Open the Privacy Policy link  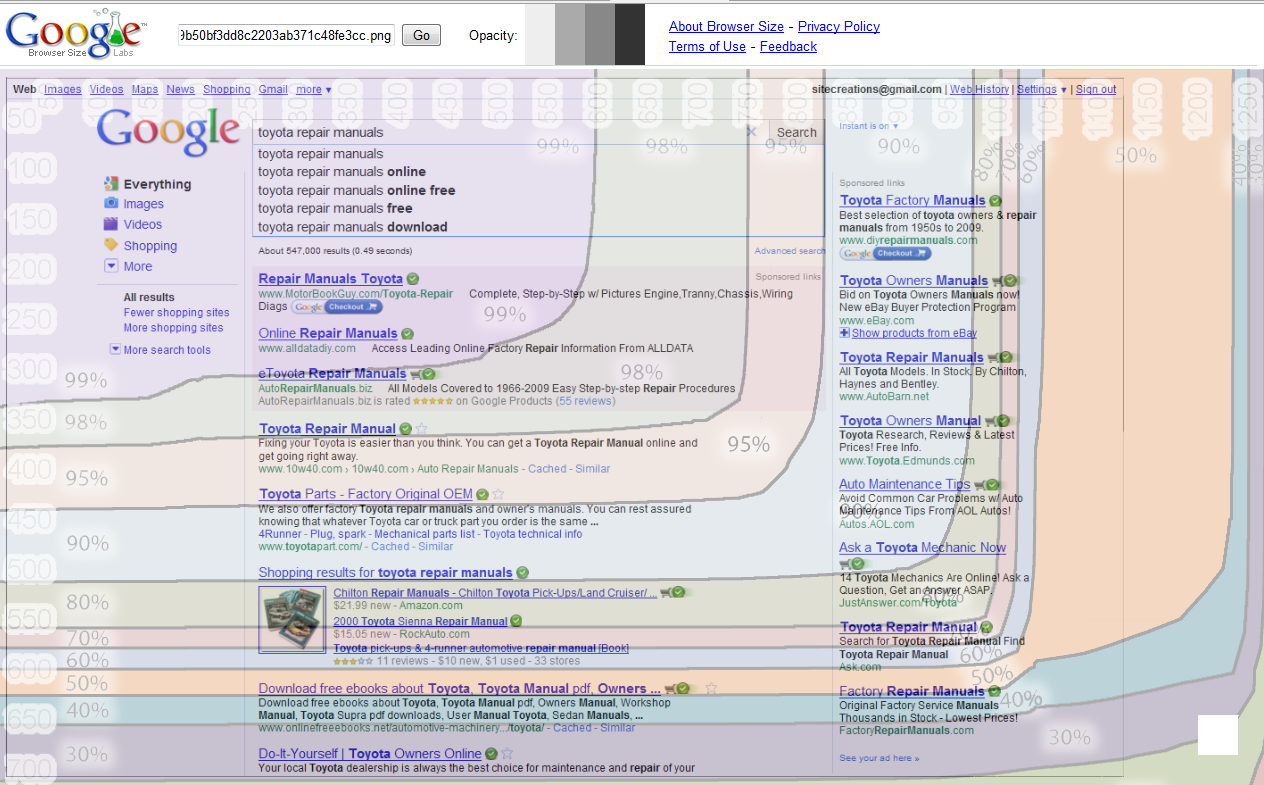click(x=839, y=27)
